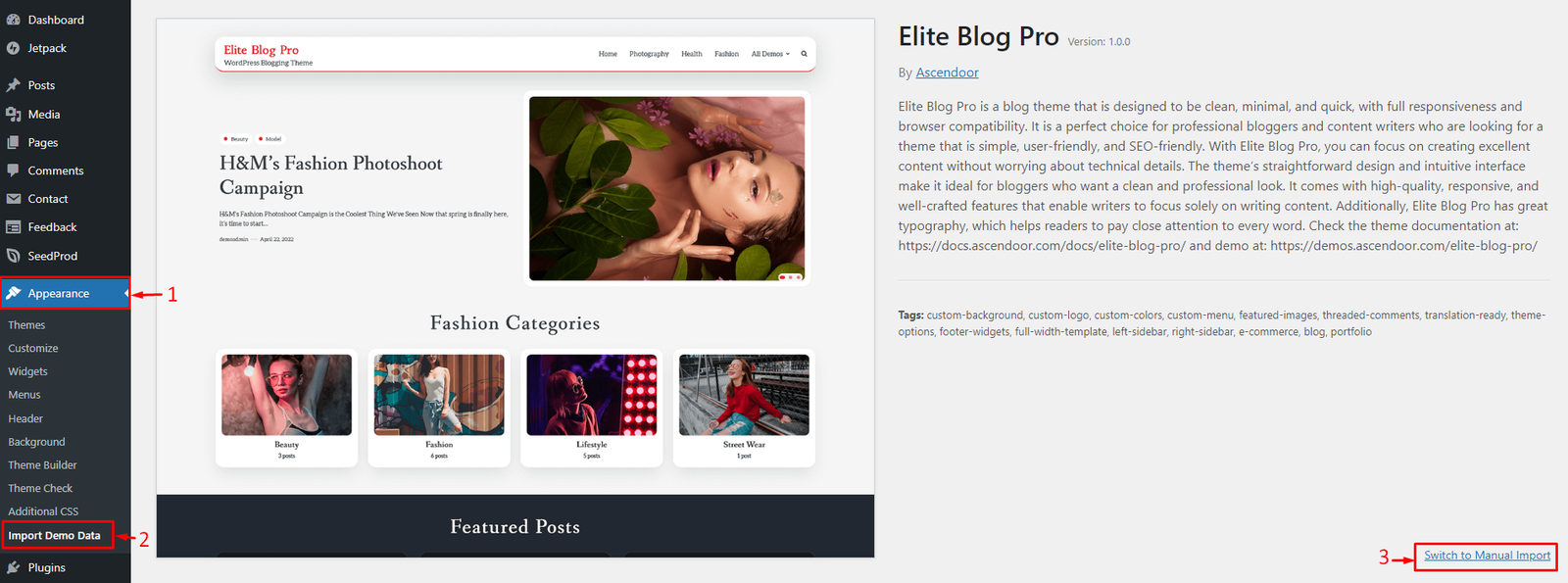Click Switch to Manual Import link
Viewport: 1568px width, 583px height.
tap(1487, 556)
